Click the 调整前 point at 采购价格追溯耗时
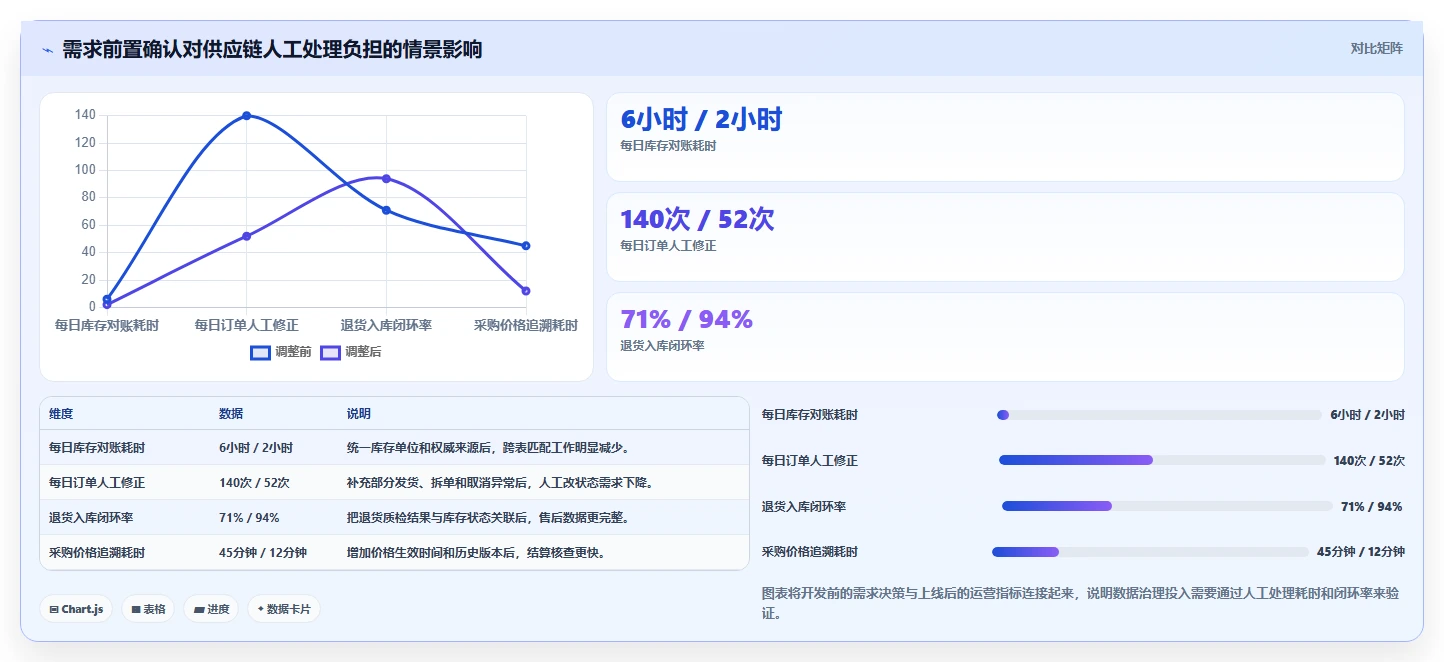Screen dimensions: 1444x662 526,246
